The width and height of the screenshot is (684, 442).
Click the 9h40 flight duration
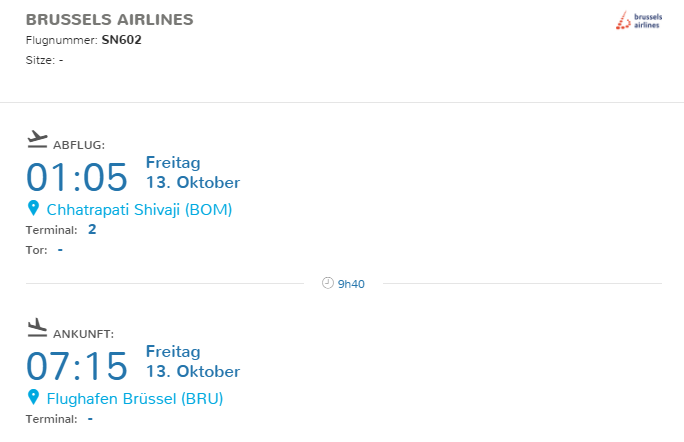point(351,284)
